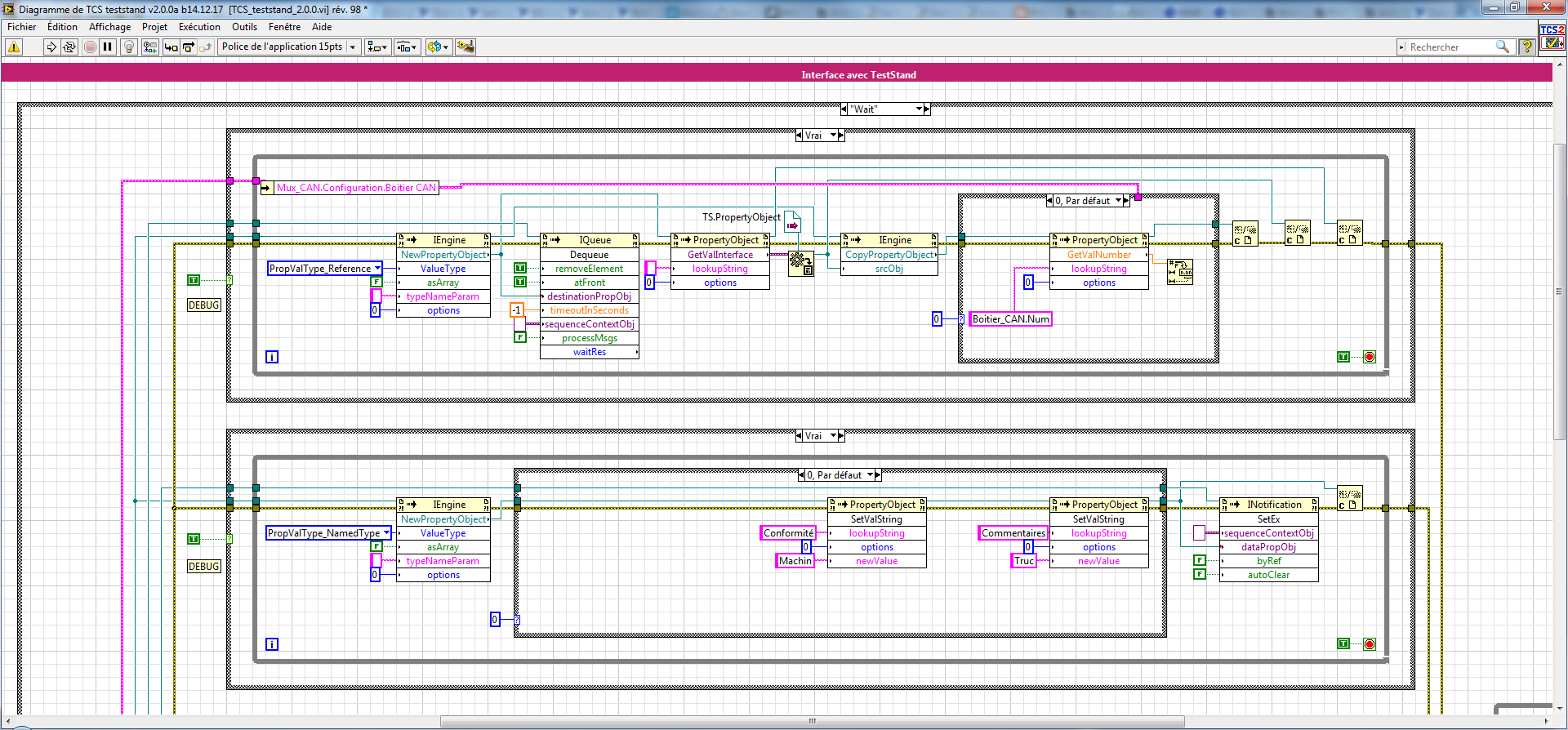This screenshot has width=1568, height=730.
Task: Open the Reorder objects tool
Action: point(439,47)
